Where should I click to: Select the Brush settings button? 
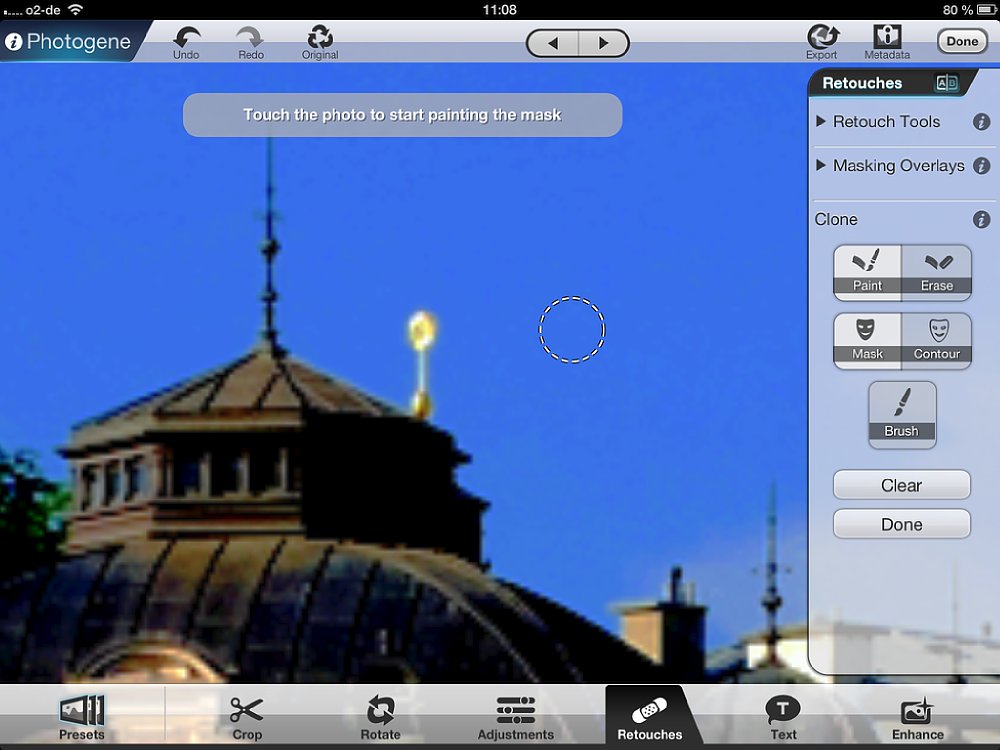point(901,414)
